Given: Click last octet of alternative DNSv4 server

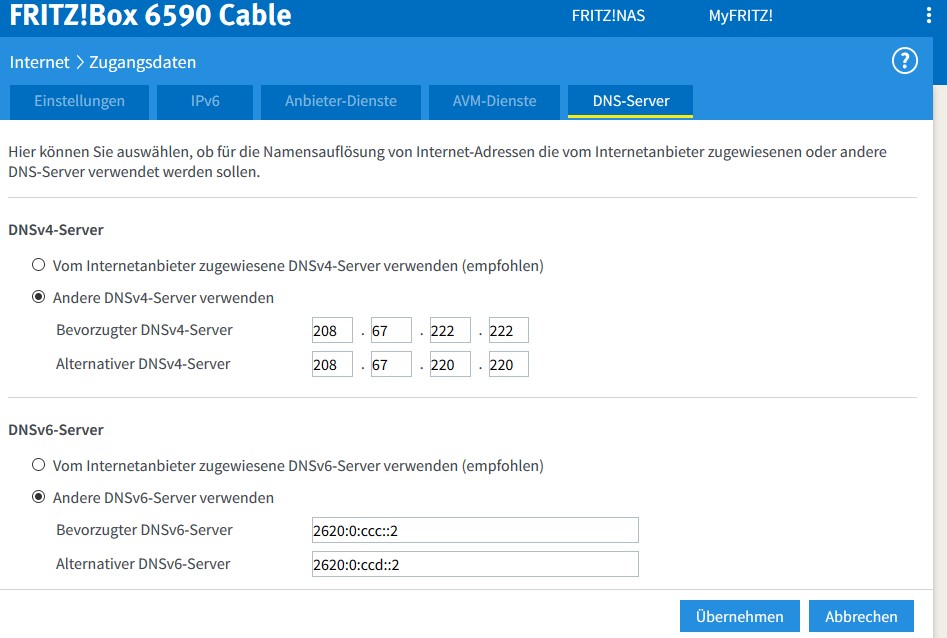Looking at the screenshot, I should pos(508,365).
